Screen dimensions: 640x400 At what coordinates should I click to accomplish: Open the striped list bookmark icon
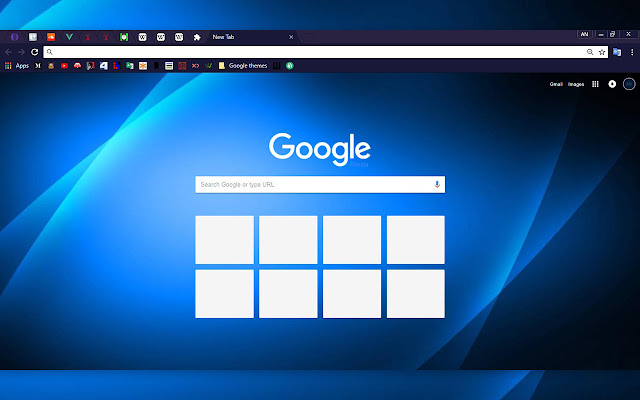(169, 65)
